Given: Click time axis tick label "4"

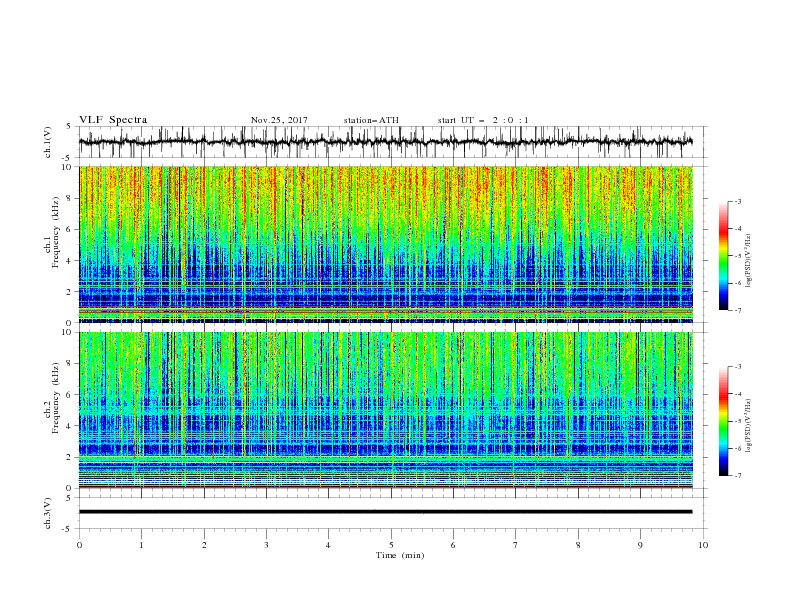Looking at the screenshot, I should click(328, 545).
